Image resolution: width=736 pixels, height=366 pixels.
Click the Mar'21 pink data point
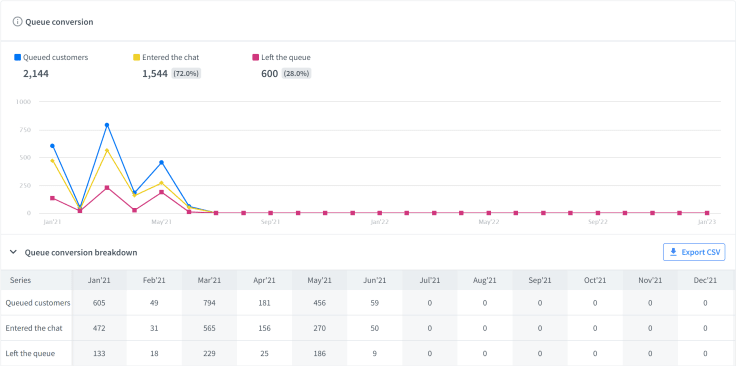click(x=107, y=188)
